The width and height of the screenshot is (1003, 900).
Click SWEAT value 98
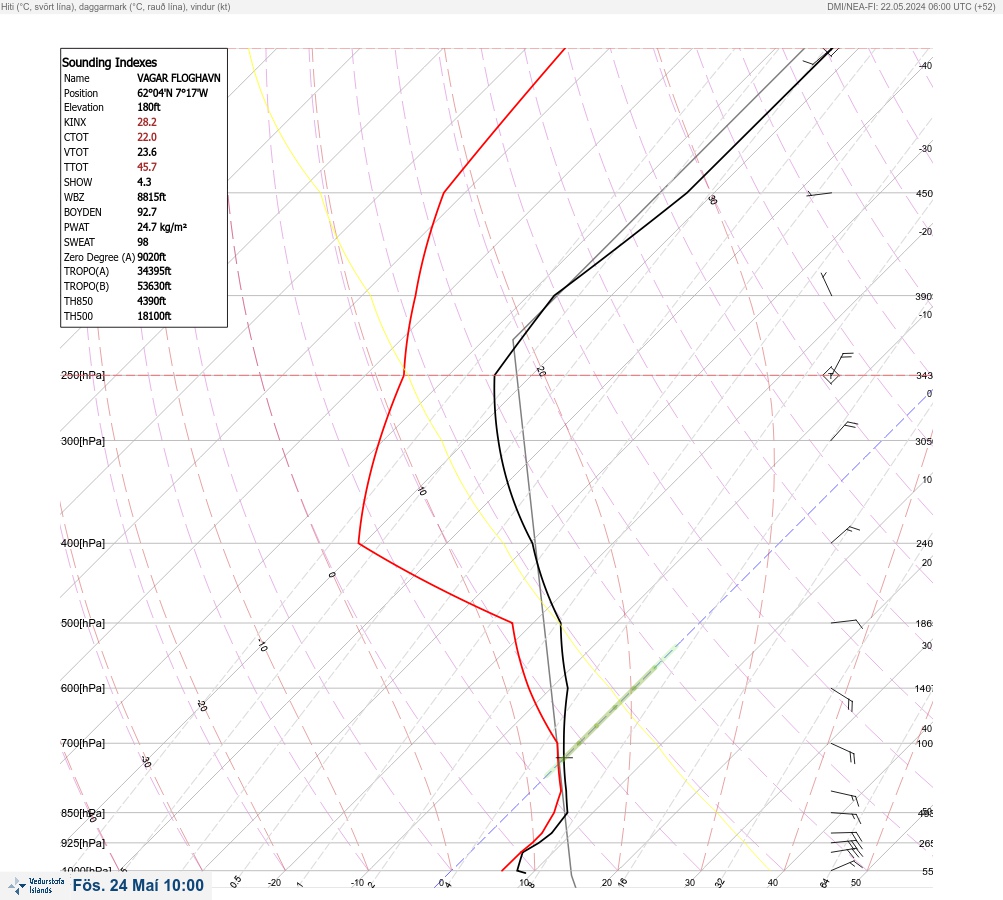point(143,242)
